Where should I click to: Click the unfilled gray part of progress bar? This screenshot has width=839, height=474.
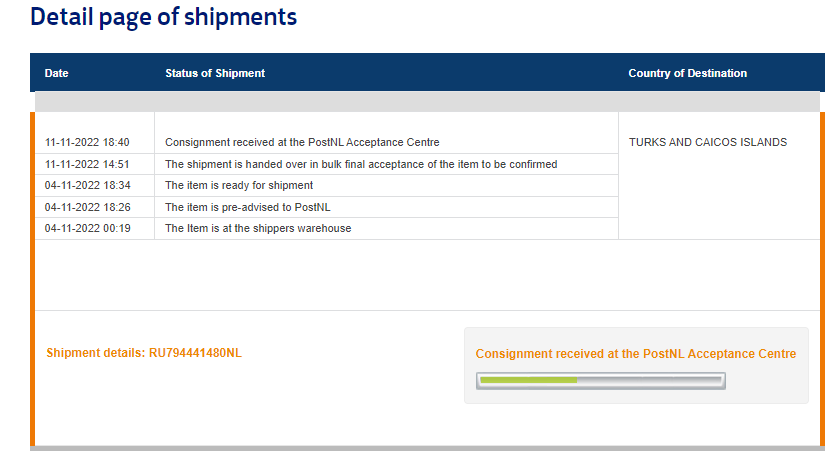pyautogui.click(x=650, y=380)
